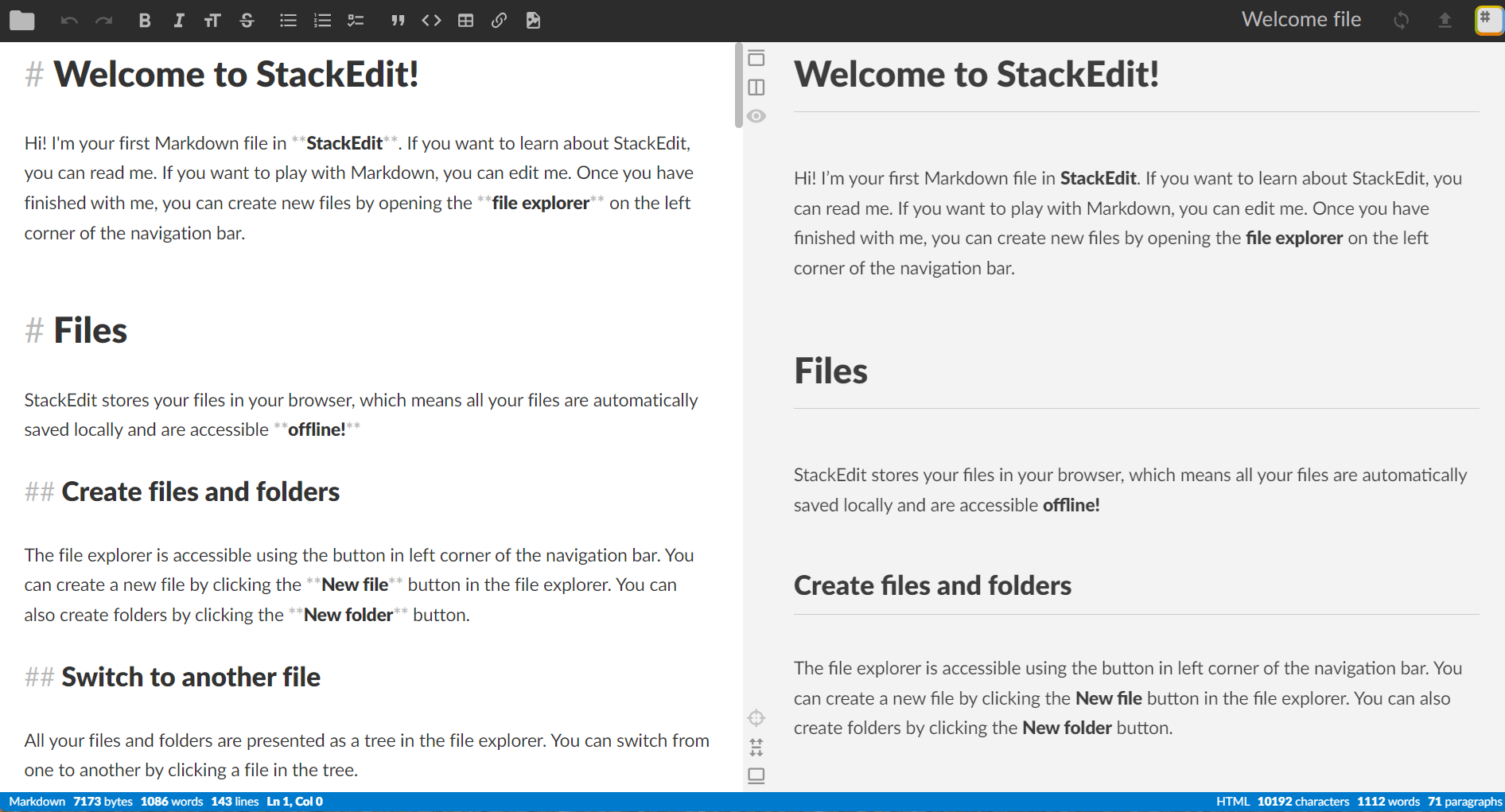Insert link with chain icon
1505x812 pixels.
pyautogui.click(x=499, y=21)
